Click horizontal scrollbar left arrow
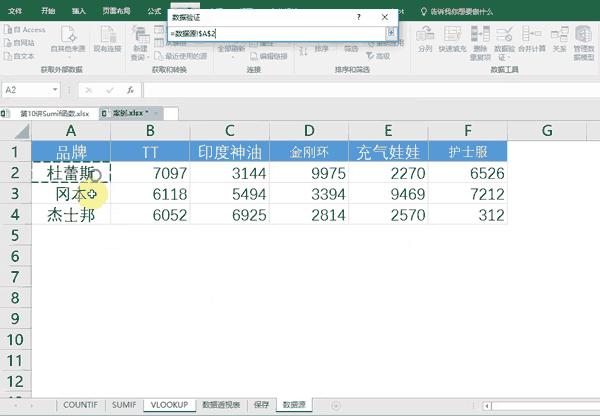The image size is (600, 416). pos(487,406)
